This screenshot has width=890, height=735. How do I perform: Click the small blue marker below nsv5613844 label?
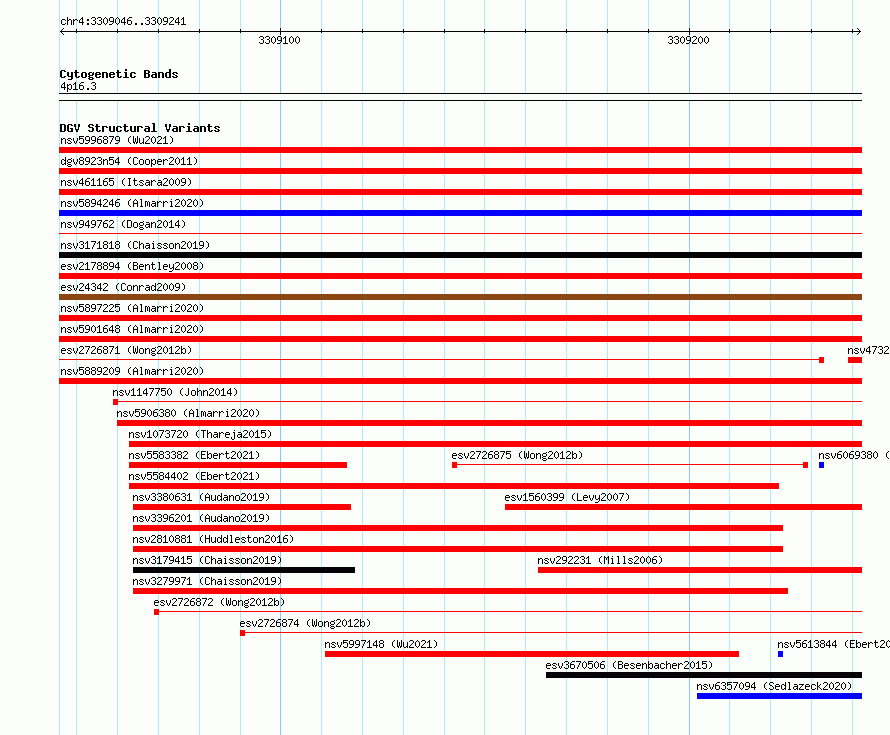point(780,654)
